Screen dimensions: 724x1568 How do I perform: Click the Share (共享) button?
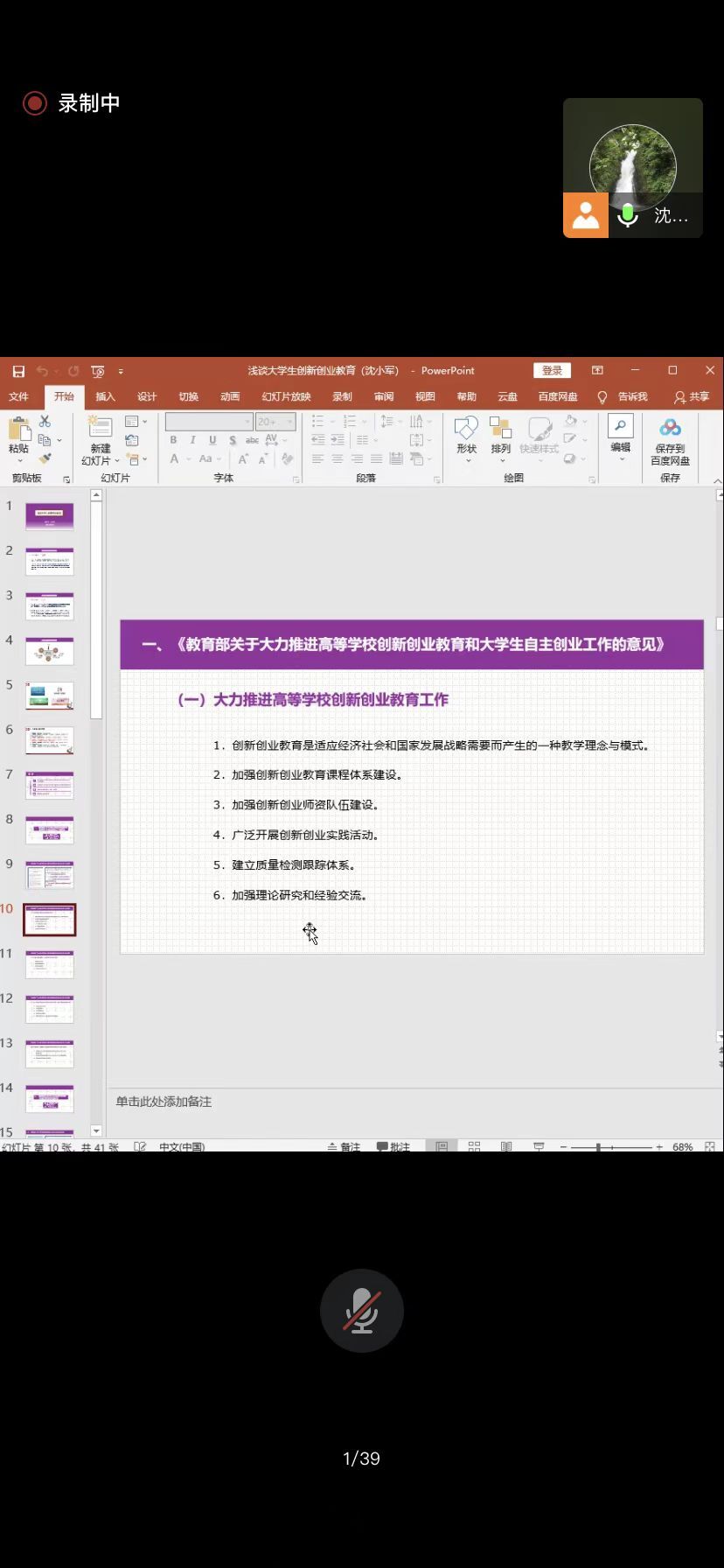click(x=692, y=396)
